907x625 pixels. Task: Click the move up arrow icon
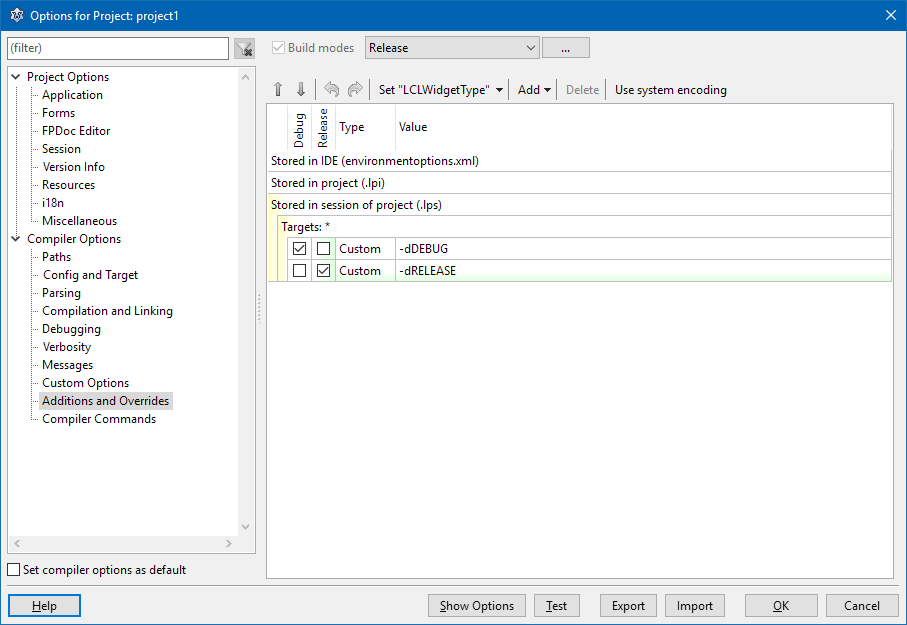[x=279, y=90]
